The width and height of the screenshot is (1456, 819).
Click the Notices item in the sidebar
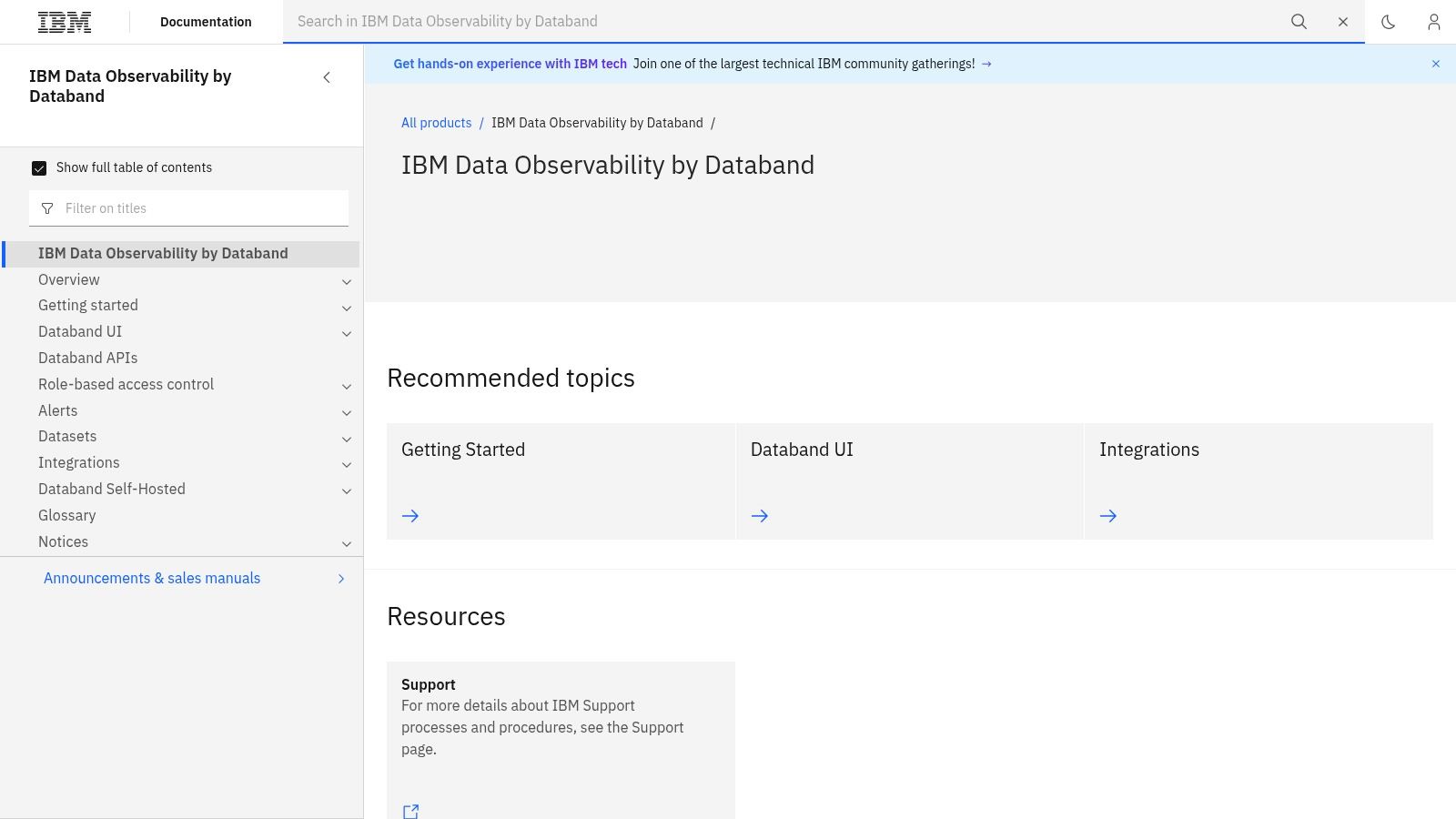click(x=64, y=541)
